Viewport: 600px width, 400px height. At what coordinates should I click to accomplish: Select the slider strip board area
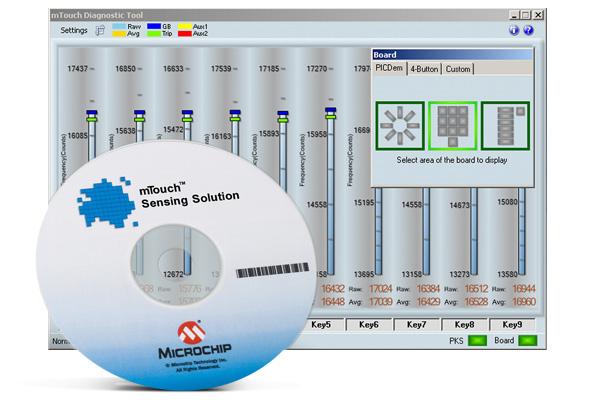pos(506,126)
